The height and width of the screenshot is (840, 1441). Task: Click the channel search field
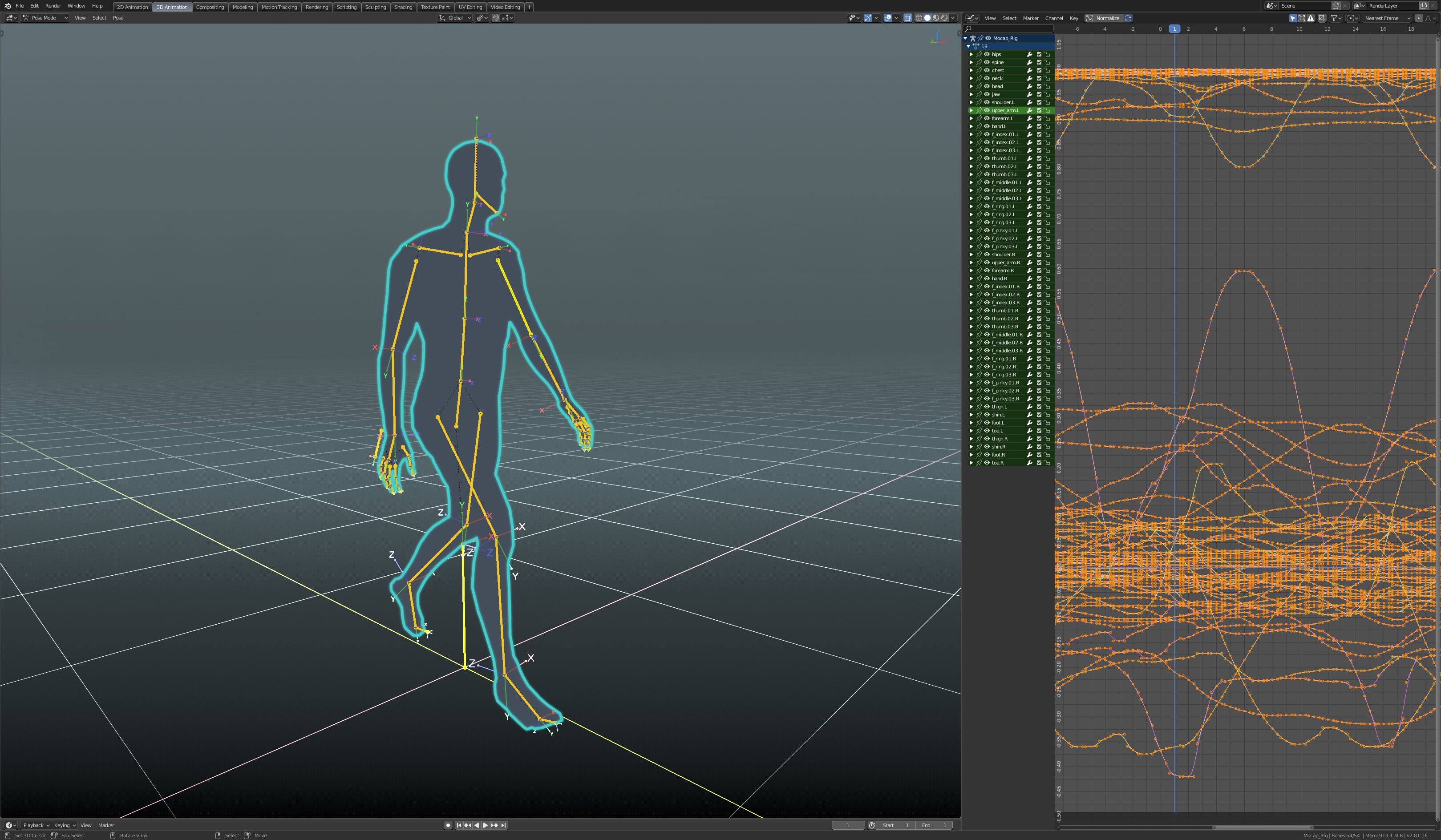coord(1009,28)
